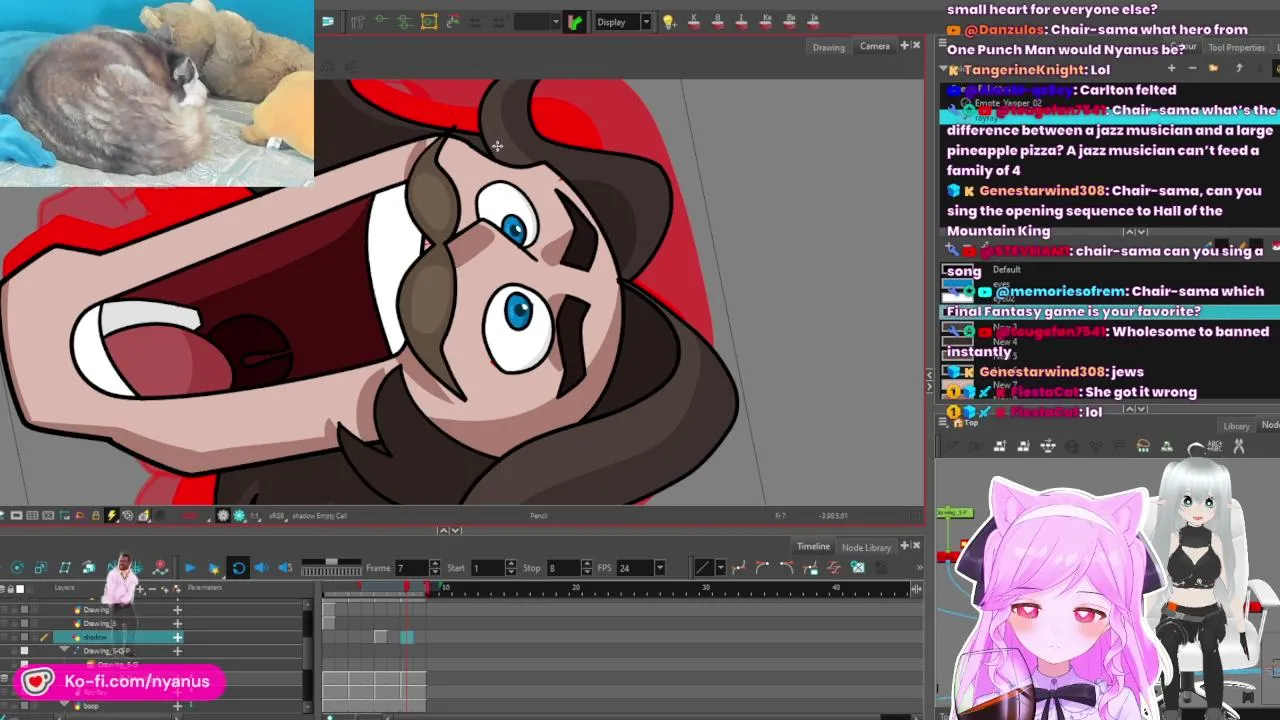Click the green arrow icon left of Display
1280x720 pixels.
tap(574, 22)
